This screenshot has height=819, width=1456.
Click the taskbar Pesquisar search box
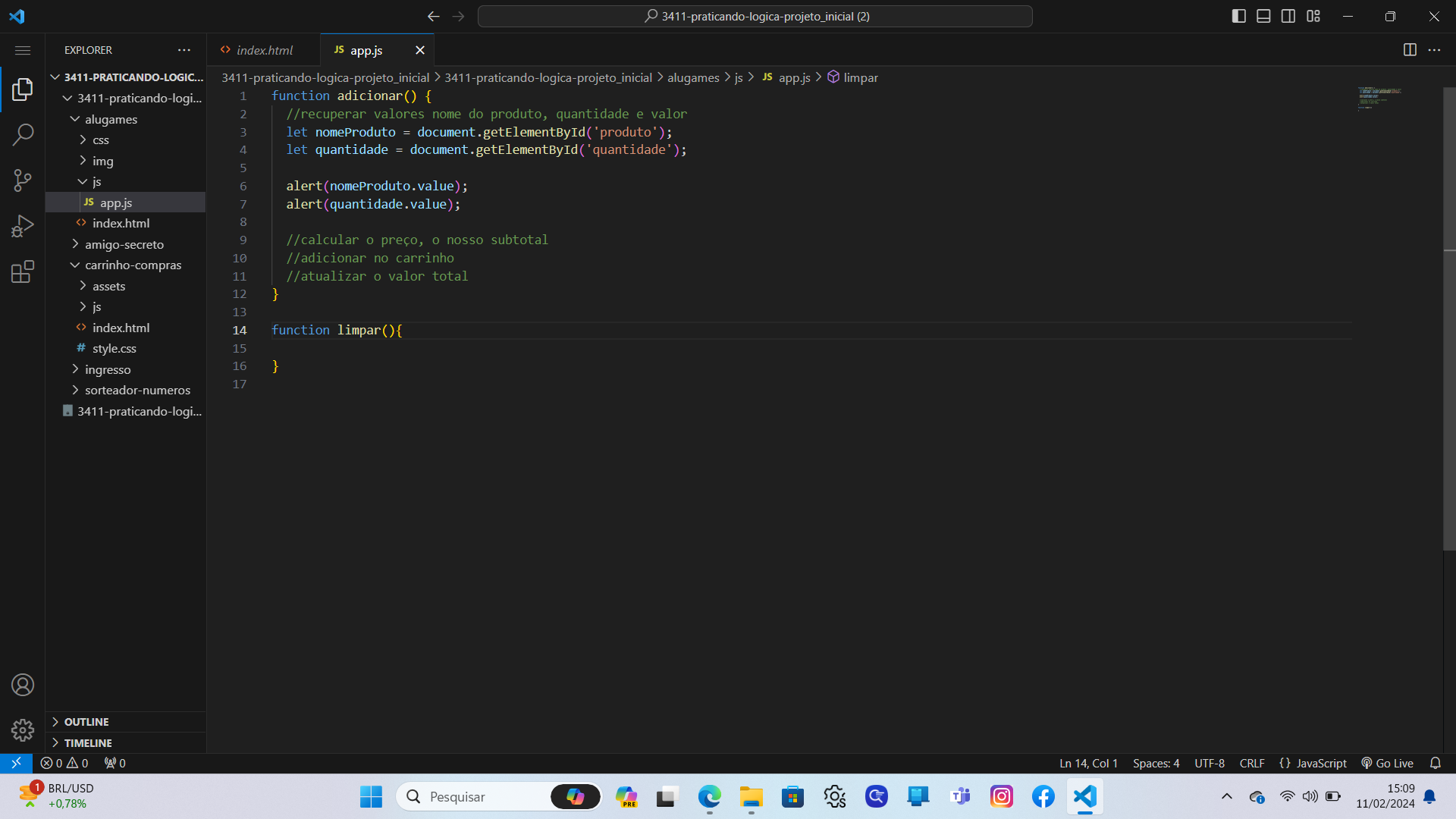coord(499,796)
